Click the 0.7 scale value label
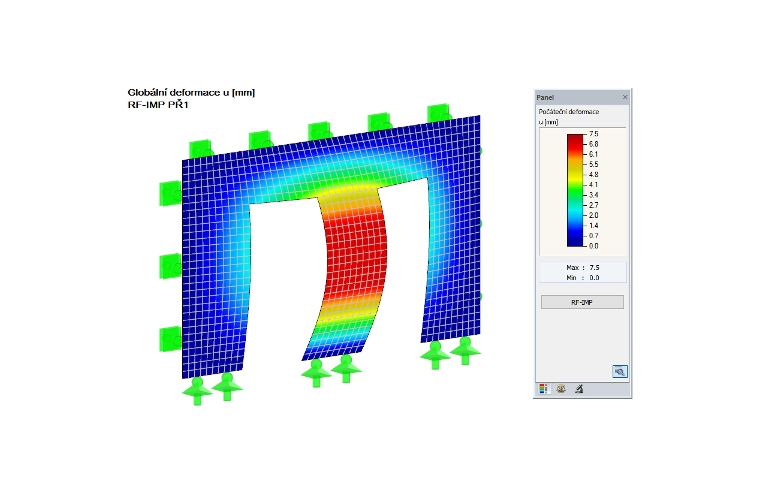This screenshot has width=760, height=492. point(594,236)
